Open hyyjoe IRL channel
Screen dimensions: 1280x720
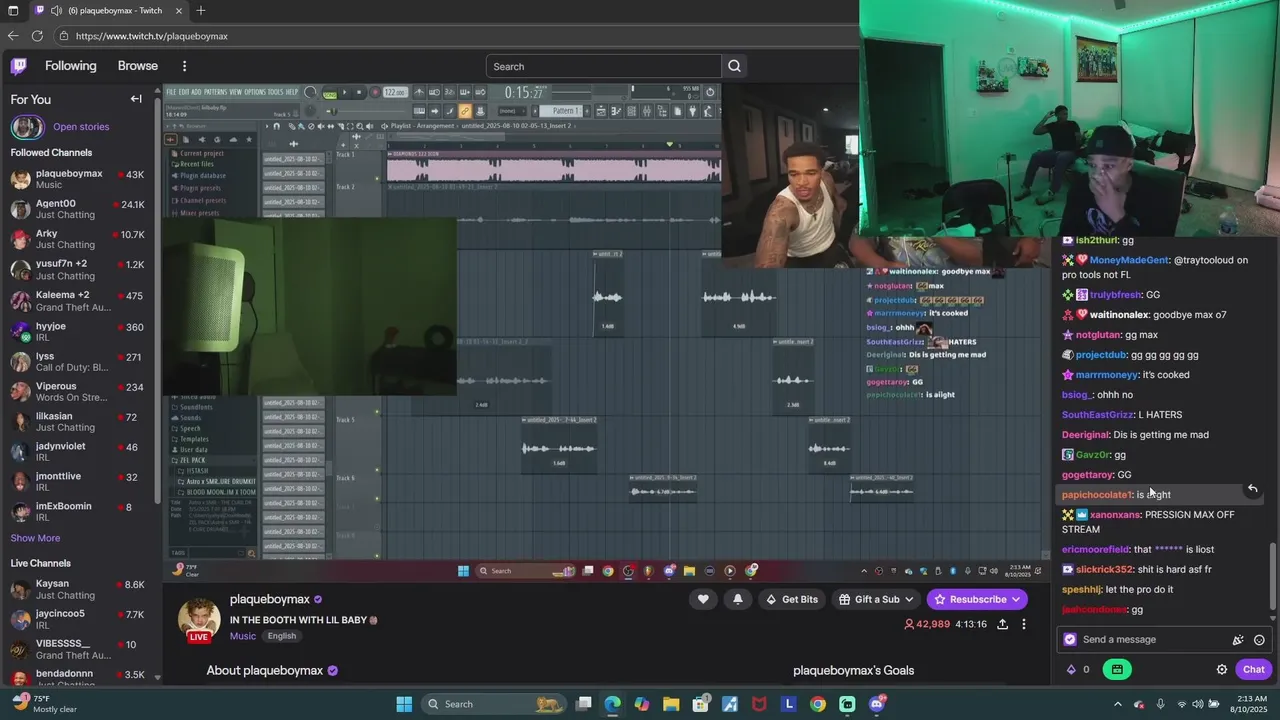(78, 331)
